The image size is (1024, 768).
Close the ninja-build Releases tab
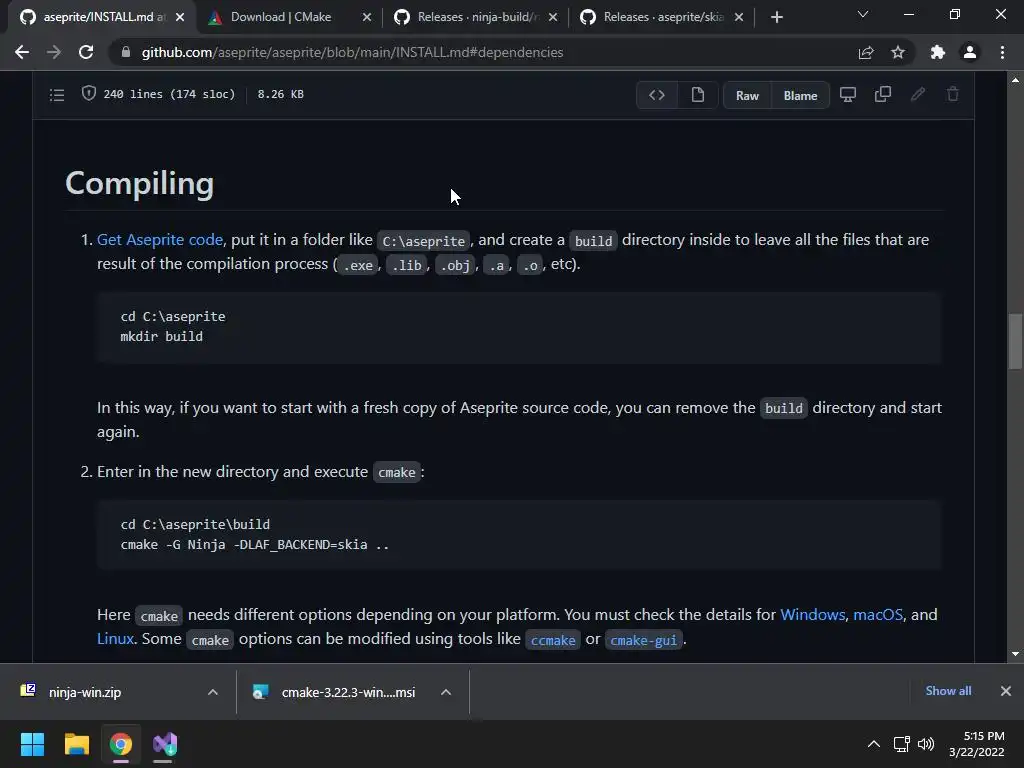point(553,18)
